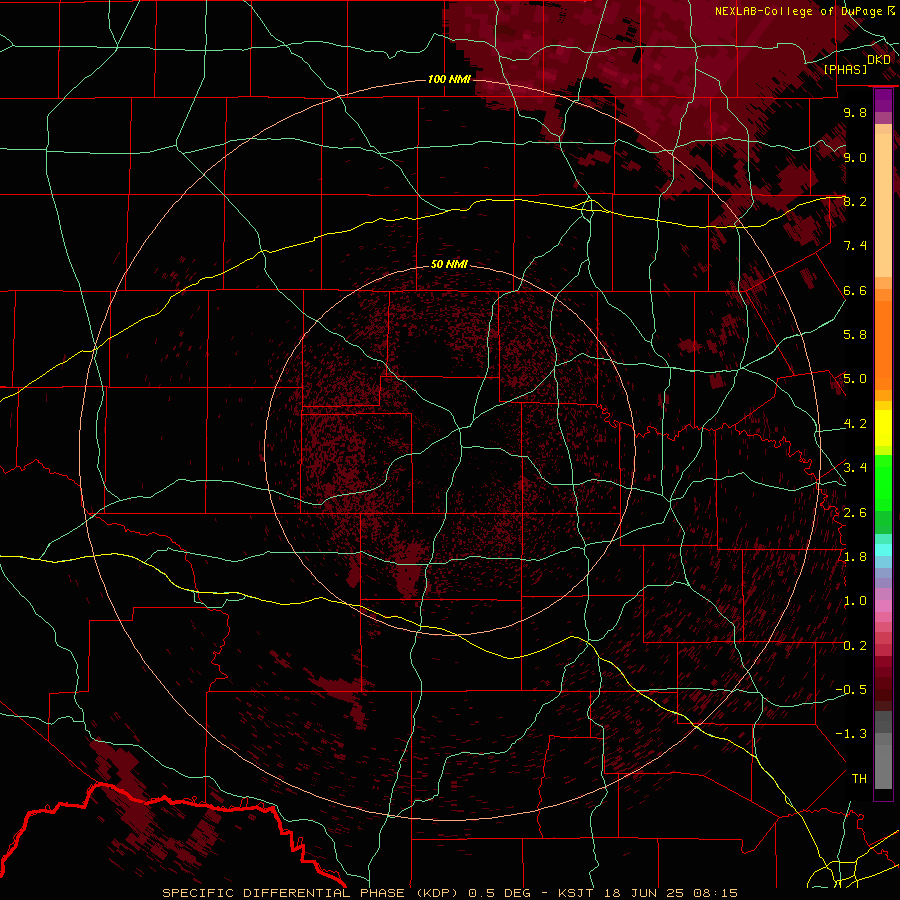The image size is (900, 900).
Task: Click the 6.6 scale value
Action: (855, 291)
